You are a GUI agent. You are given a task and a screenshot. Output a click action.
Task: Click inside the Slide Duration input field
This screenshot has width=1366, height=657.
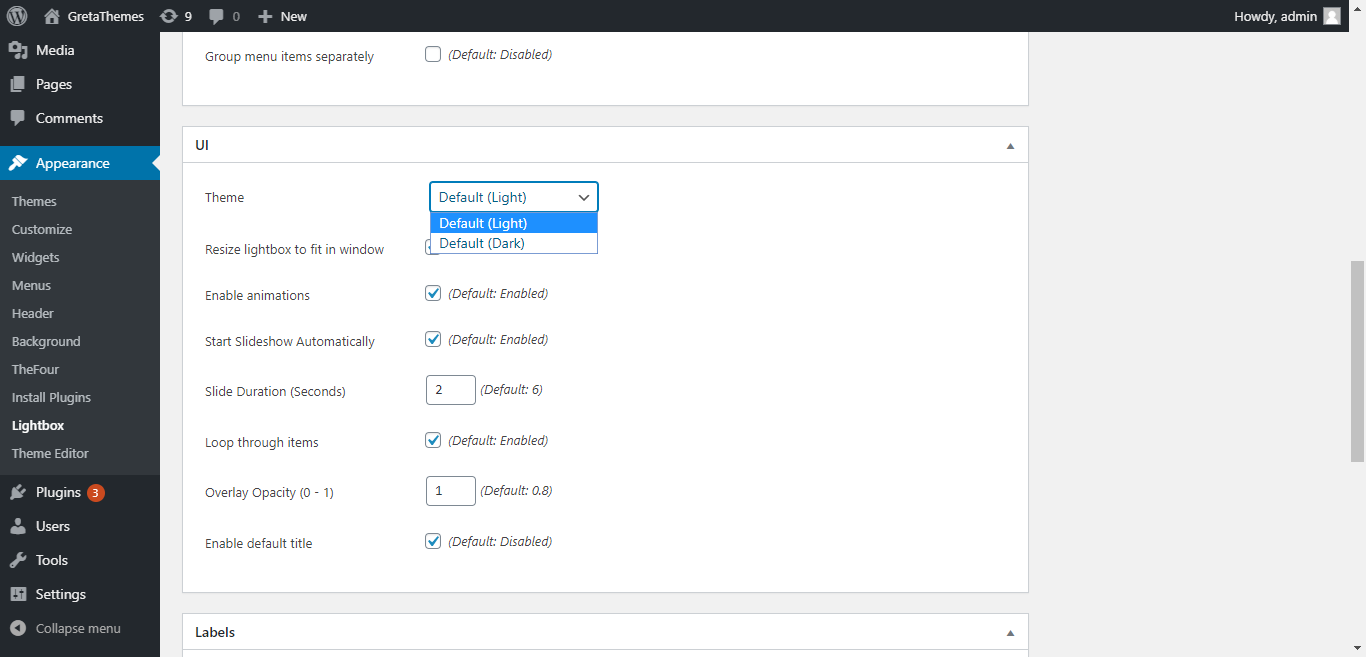coord(450,389)
